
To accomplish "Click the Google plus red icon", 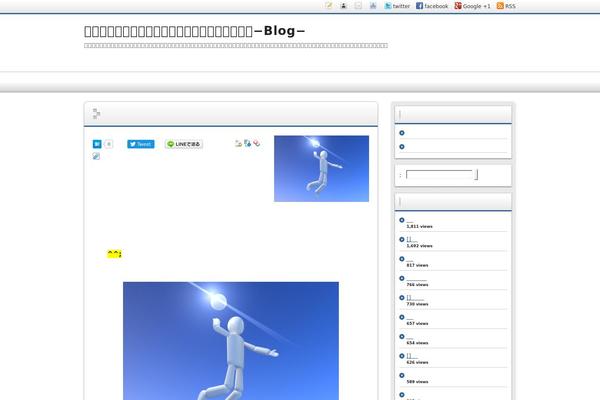I will [458, 6].
